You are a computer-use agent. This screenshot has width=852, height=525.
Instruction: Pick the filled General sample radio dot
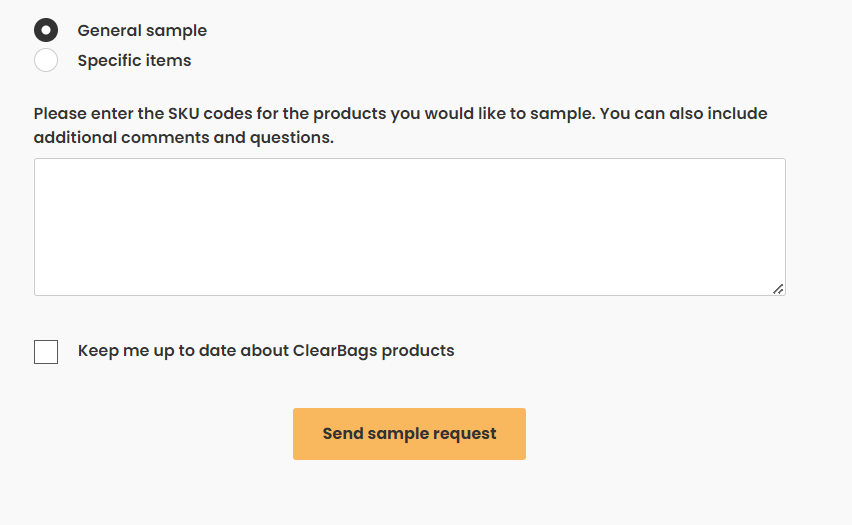tap(46, 30)
